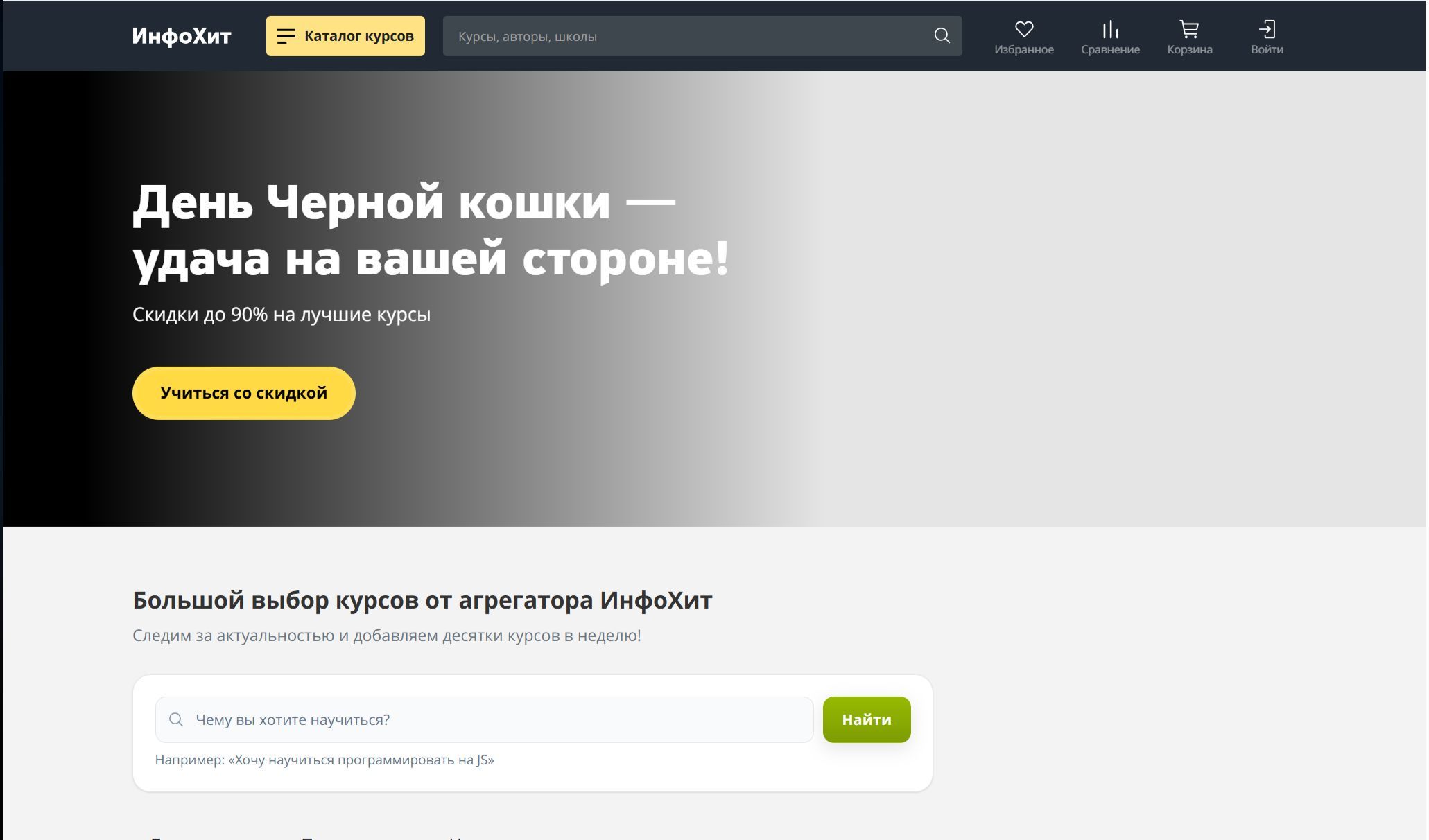
Task: Focus the Курсы, авторы, школы search field
Action: click(x=686, y=36)
